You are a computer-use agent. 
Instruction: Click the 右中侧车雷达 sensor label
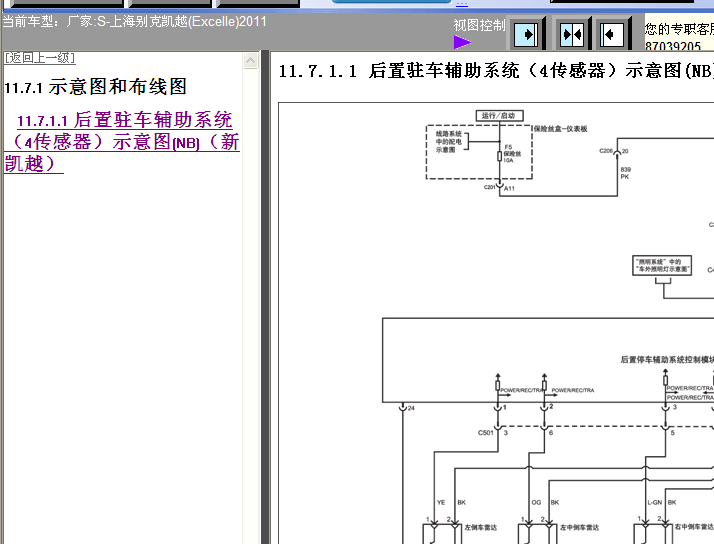pos(694,527)
